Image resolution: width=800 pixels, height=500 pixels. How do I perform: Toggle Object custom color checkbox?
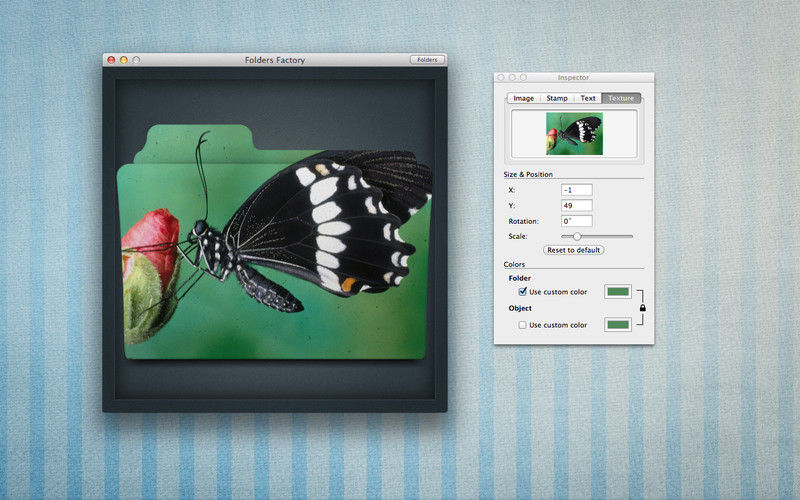[x=522, y=325]
